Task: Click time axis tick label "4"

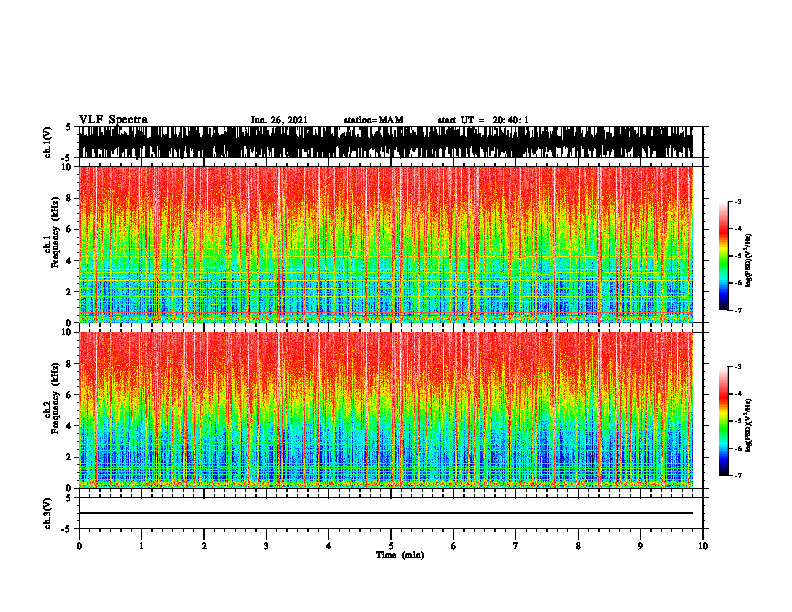Action: click(329, 546)
